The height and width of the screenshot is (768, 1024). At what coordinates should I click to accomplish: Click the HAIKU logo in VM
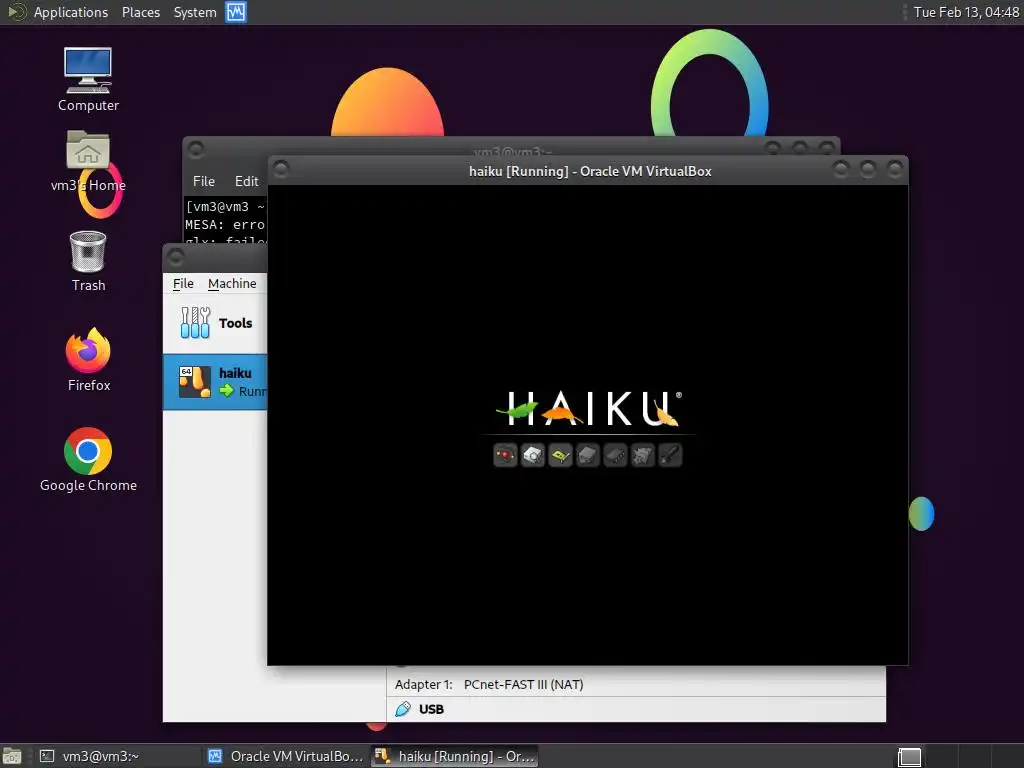tap(589, 409)
